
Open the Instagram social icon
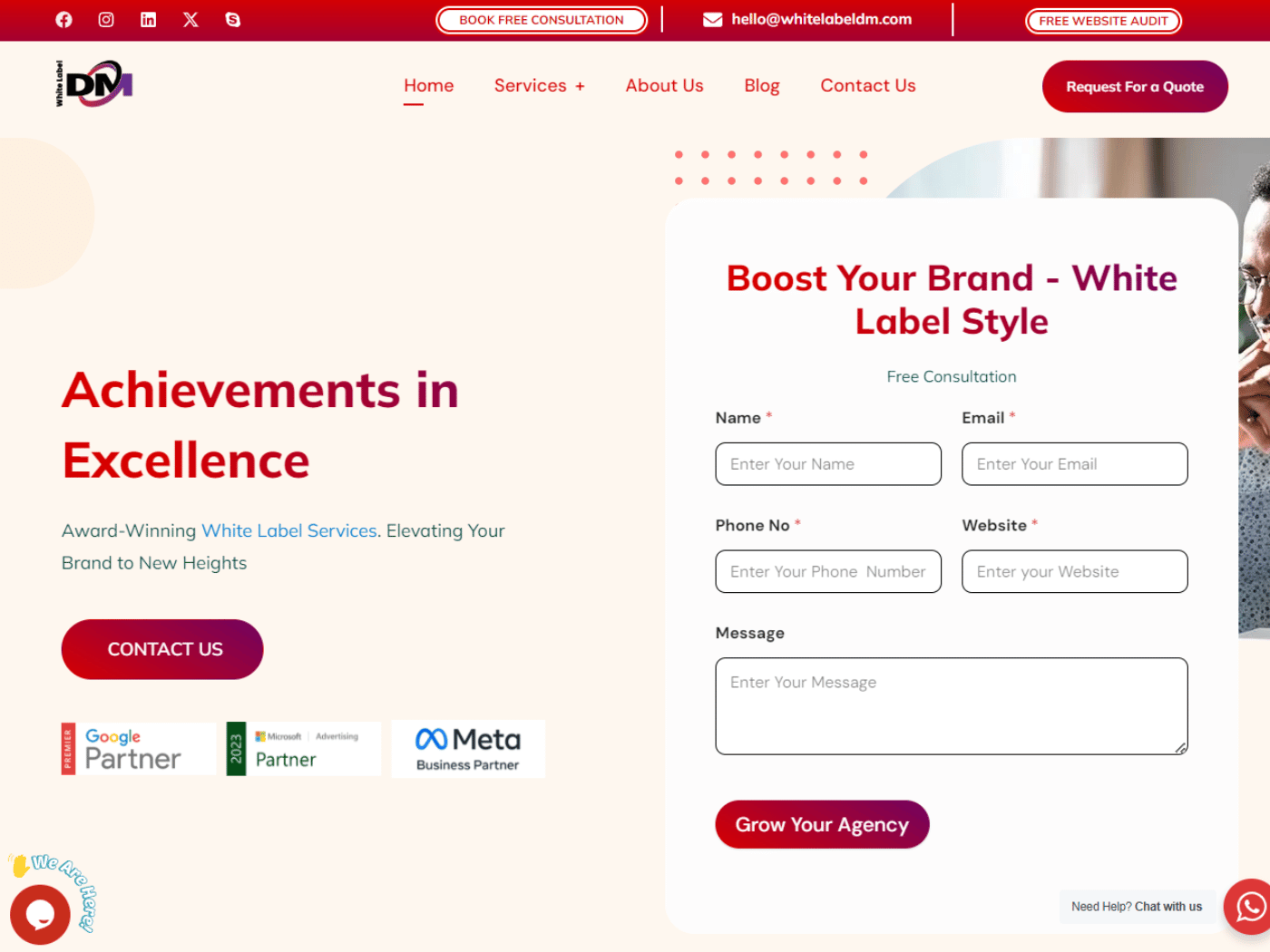click(106, 19)
